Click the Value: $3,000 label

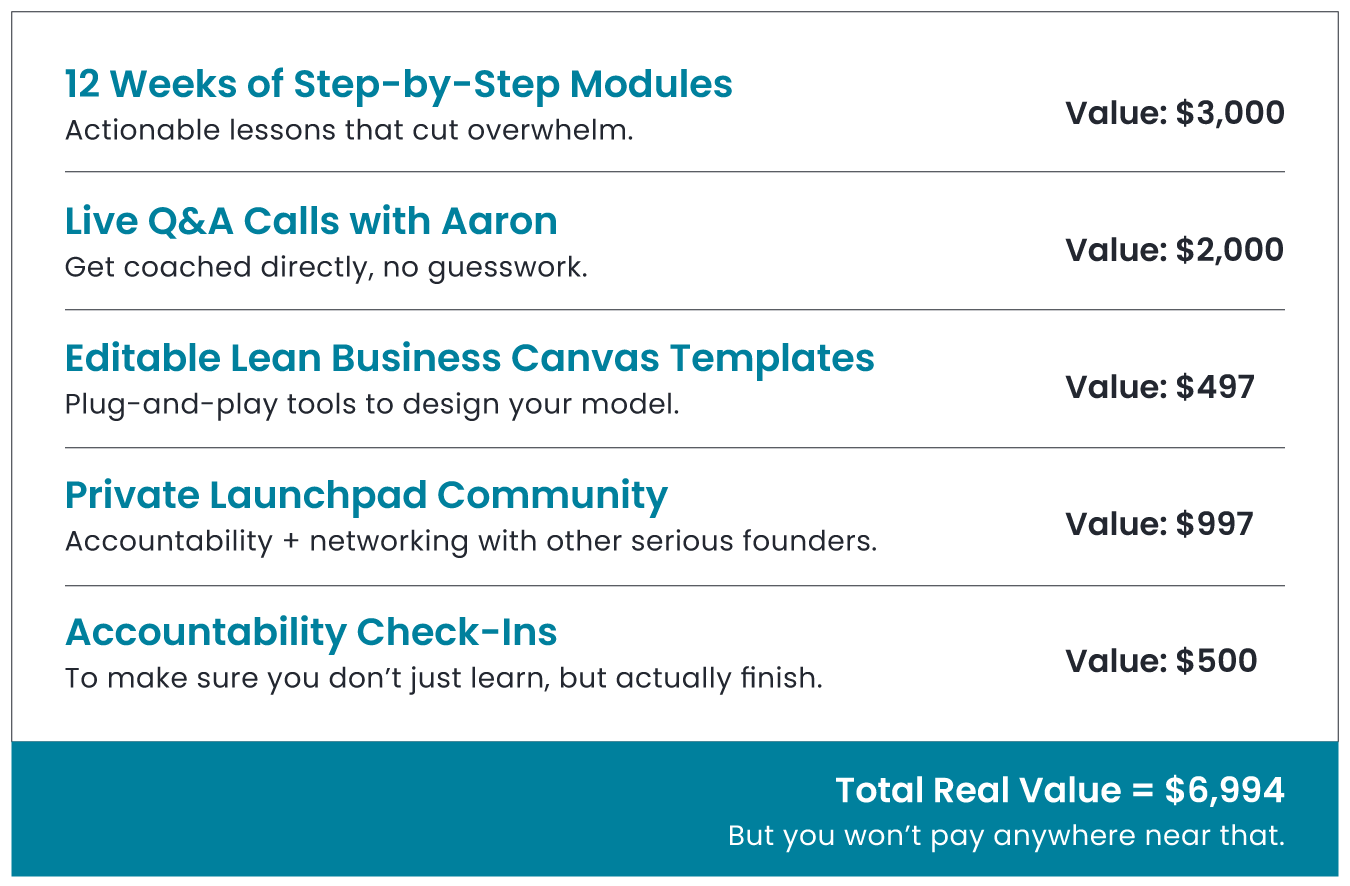1175,113
